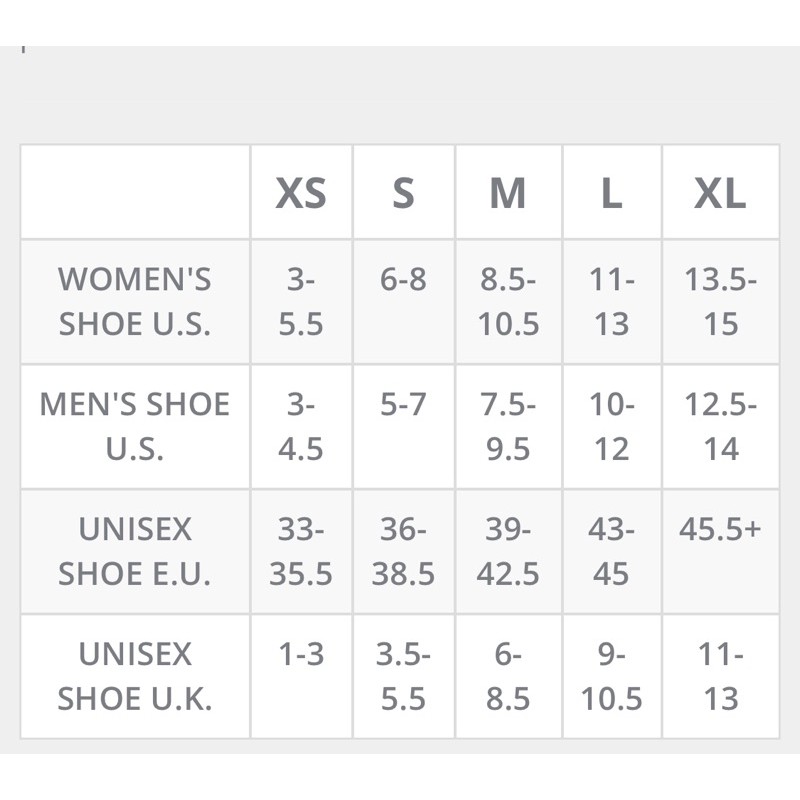This screenshot has height=800, width=800.
Task: Select the M column header
Action: coord(508,193)
